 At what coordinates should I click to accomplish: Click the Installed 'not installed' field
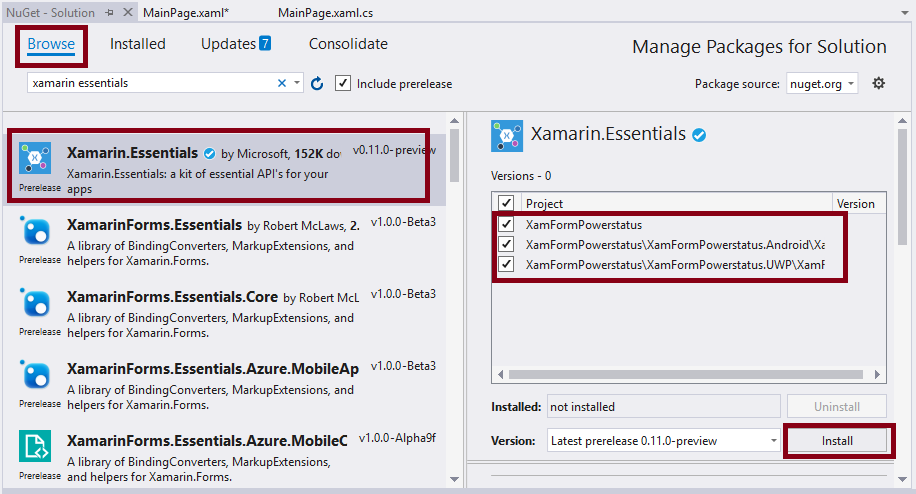pyautogui.click(x=664, y=406)
